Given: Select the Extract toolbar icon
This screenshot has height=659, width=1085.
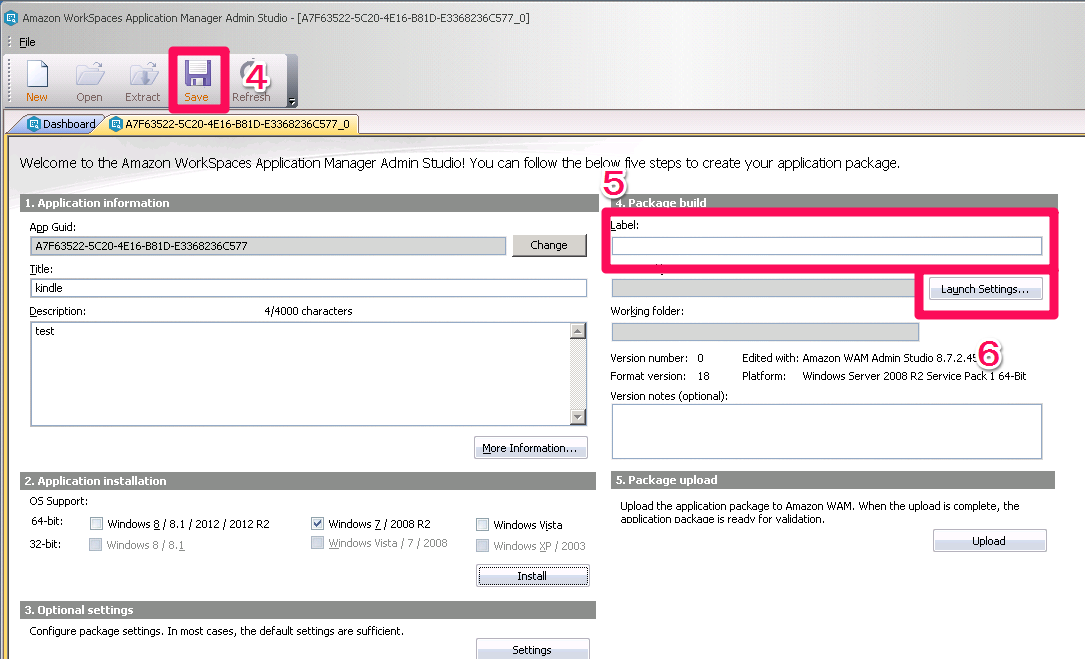Looking at the screenshot, I should coord(143,81).
